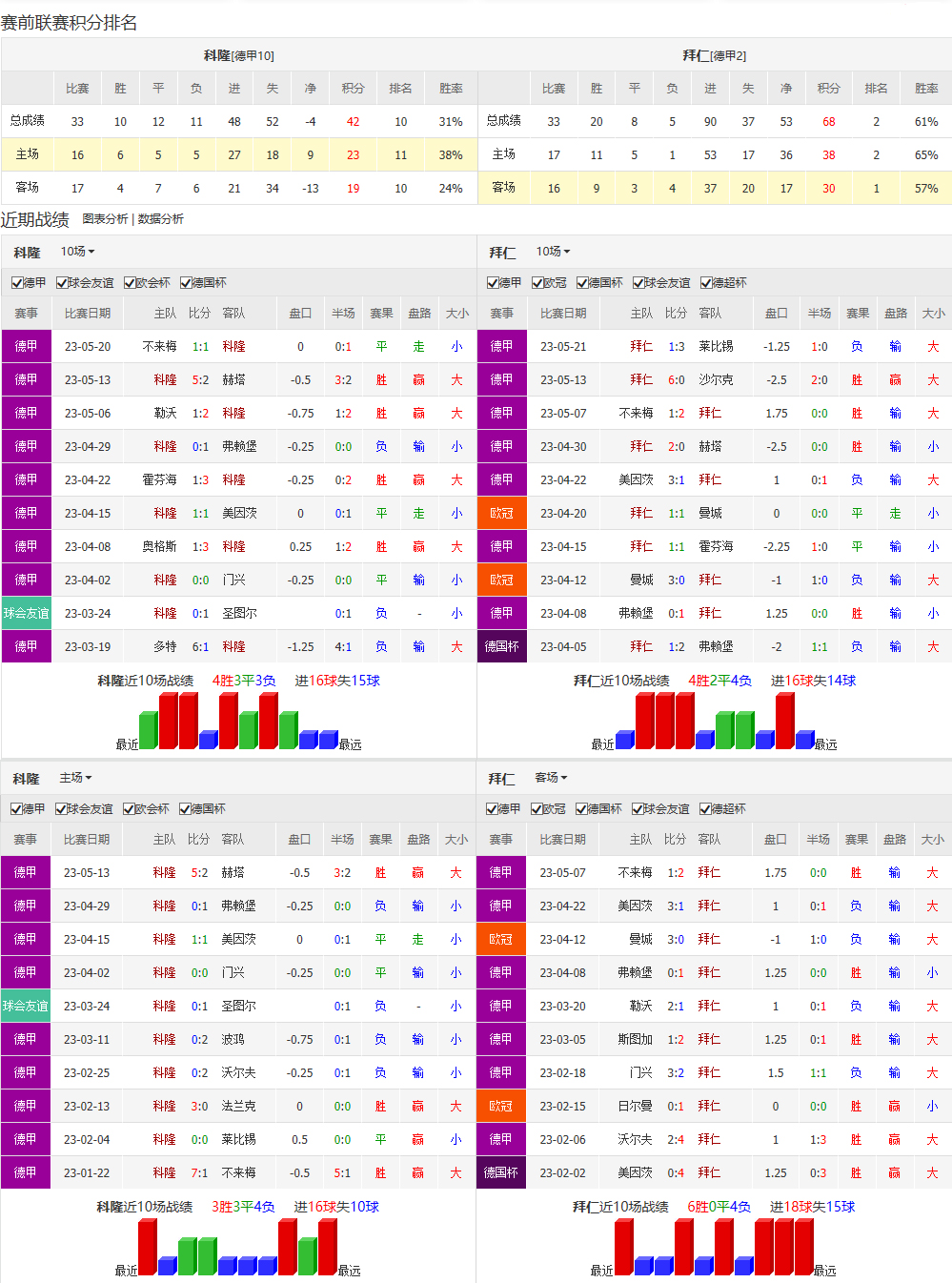The height and width of the screenshot is (1283, 952).
Task: Switch to 数据分析 view
Action: (161, 219)
